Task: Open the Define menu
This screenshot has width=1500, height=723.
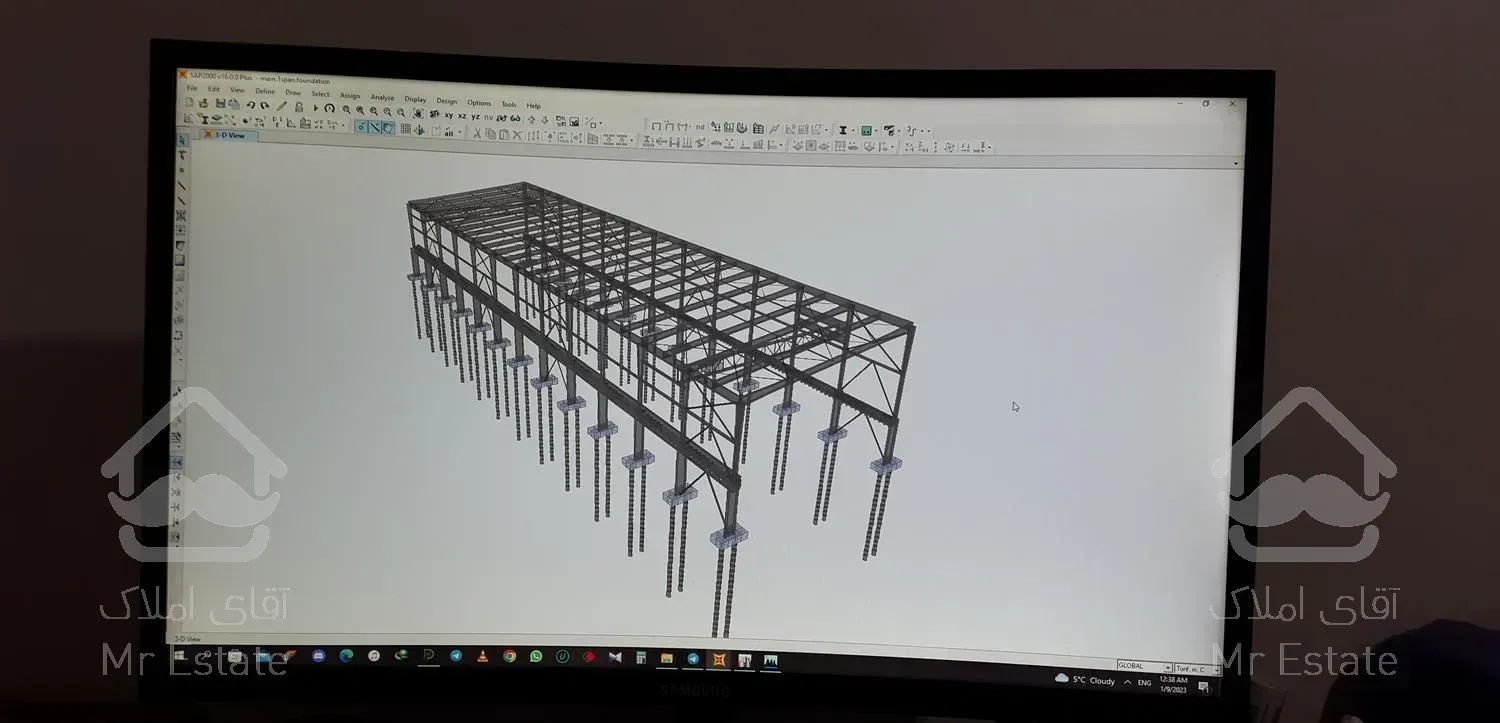Action: tap(264, 91)
